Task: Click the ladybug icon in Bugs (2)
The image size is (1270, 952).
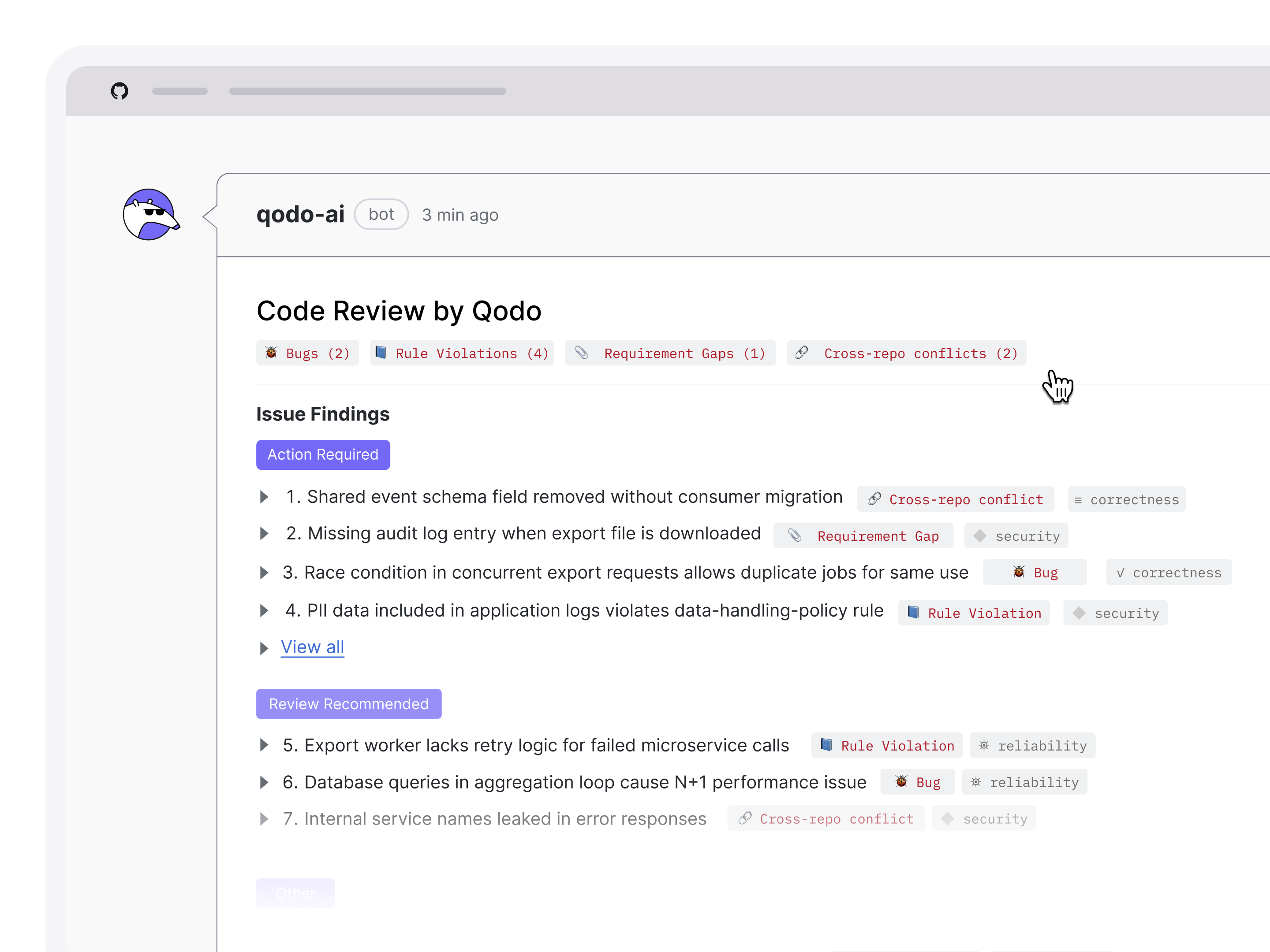Action: point(271,352)
